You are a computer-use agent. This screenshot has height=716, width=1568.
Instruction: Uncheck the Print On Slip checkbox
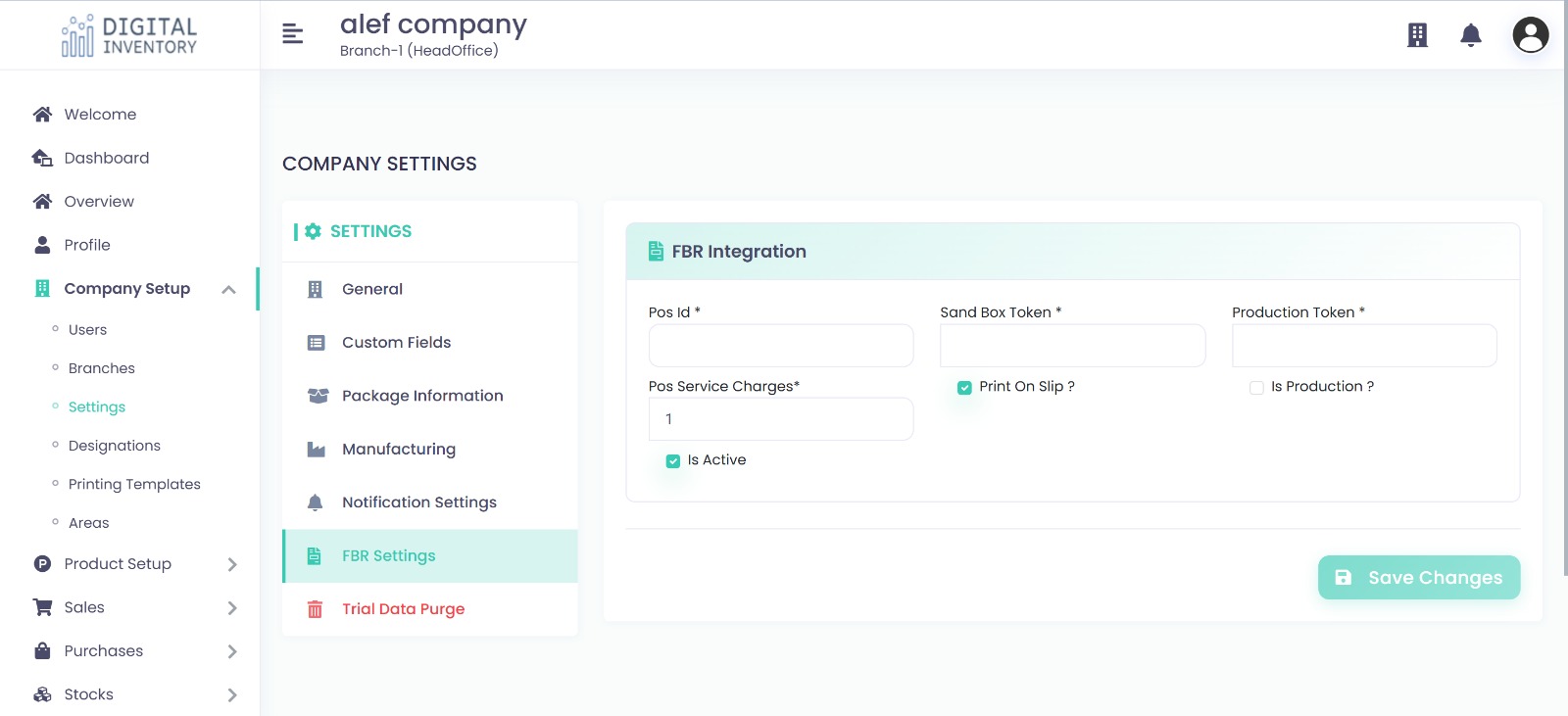964,388
